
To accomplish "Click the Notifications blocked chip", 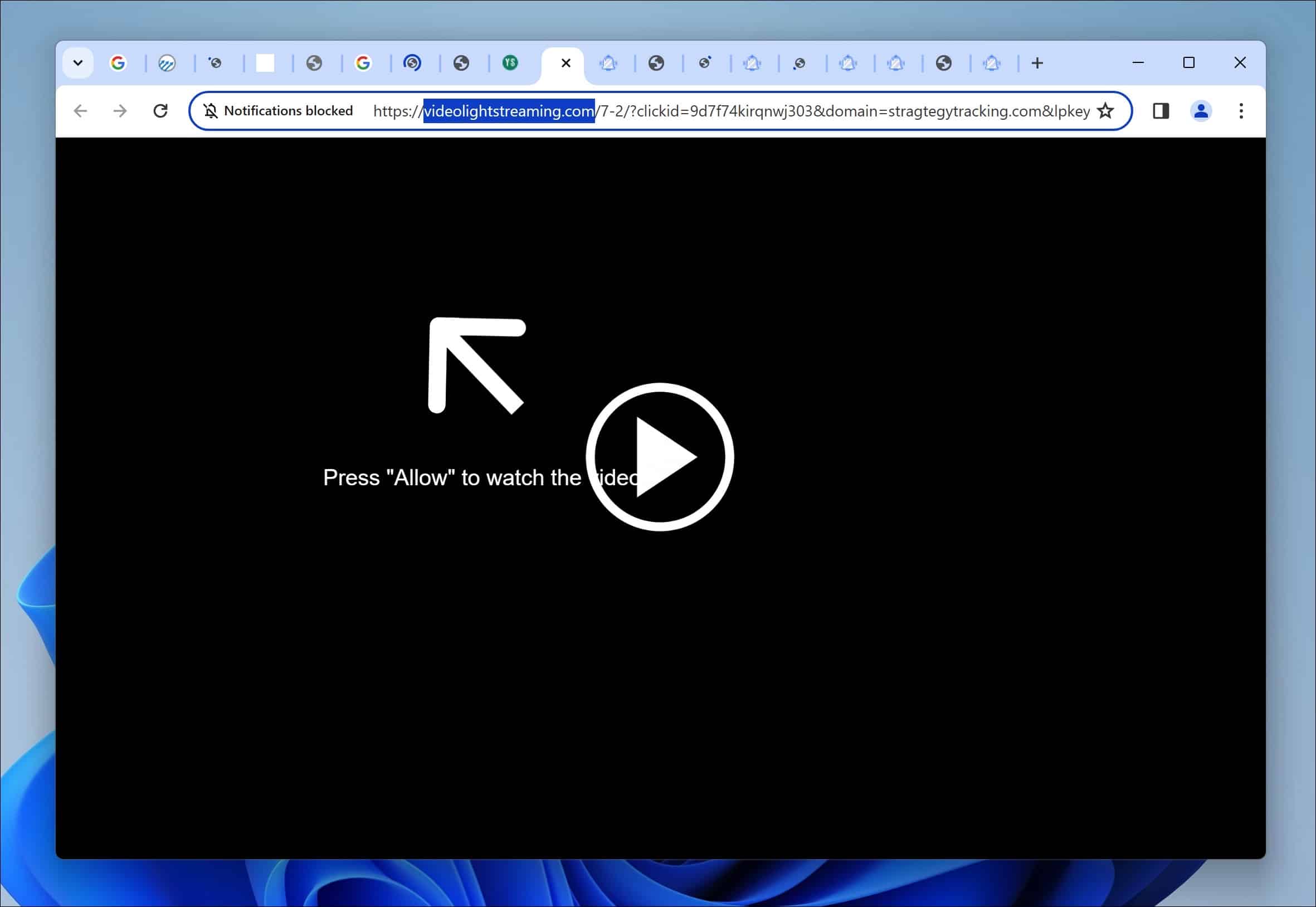I will [278, 111].
